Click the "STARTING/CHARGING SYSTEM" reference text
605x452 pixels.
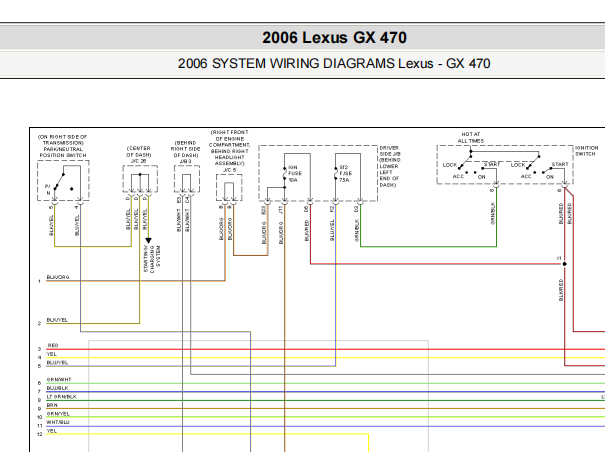click(152, 259)
